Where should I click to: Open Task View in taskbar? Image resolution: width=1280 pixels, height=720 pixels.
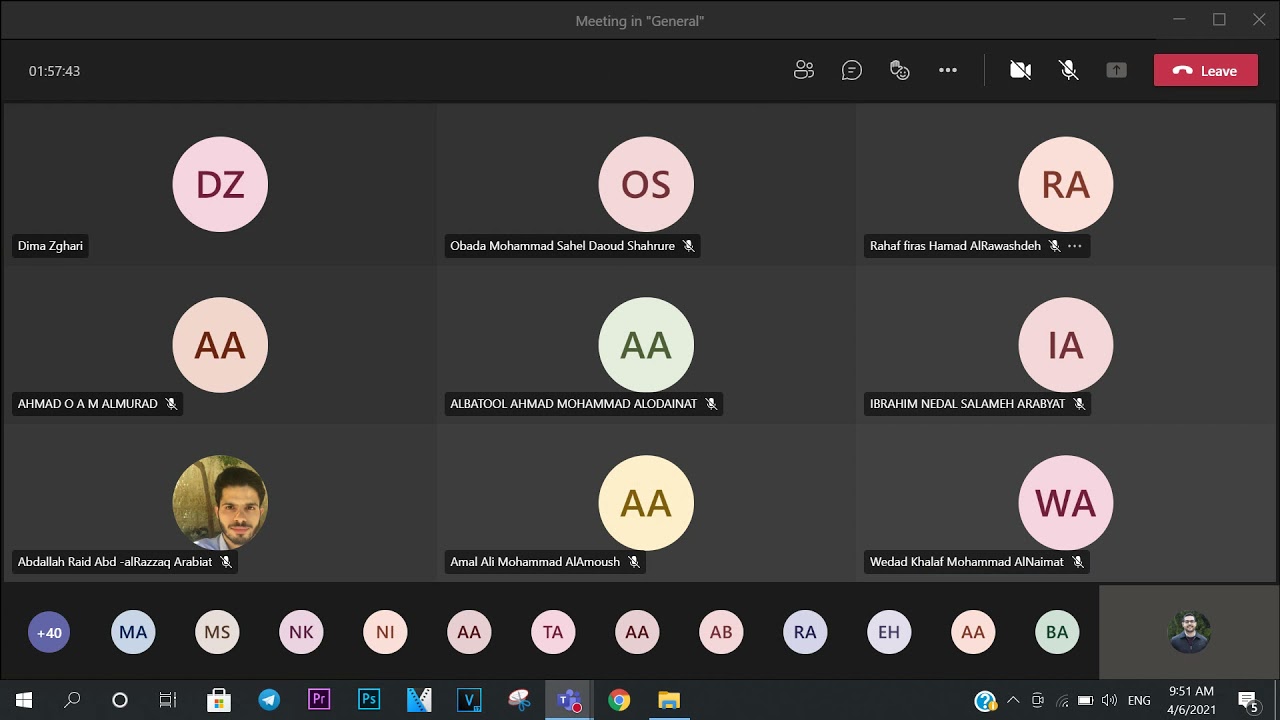point(168,700)
